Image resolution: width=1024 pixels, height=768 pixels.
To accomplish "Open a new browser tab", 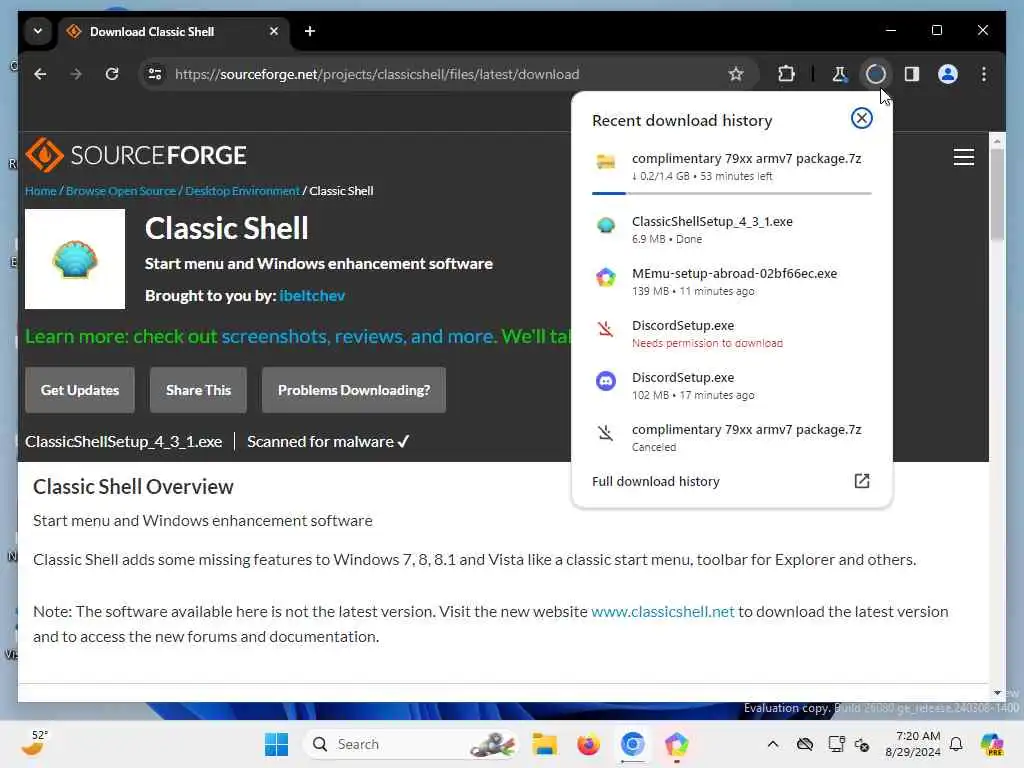I will (310, 31).
